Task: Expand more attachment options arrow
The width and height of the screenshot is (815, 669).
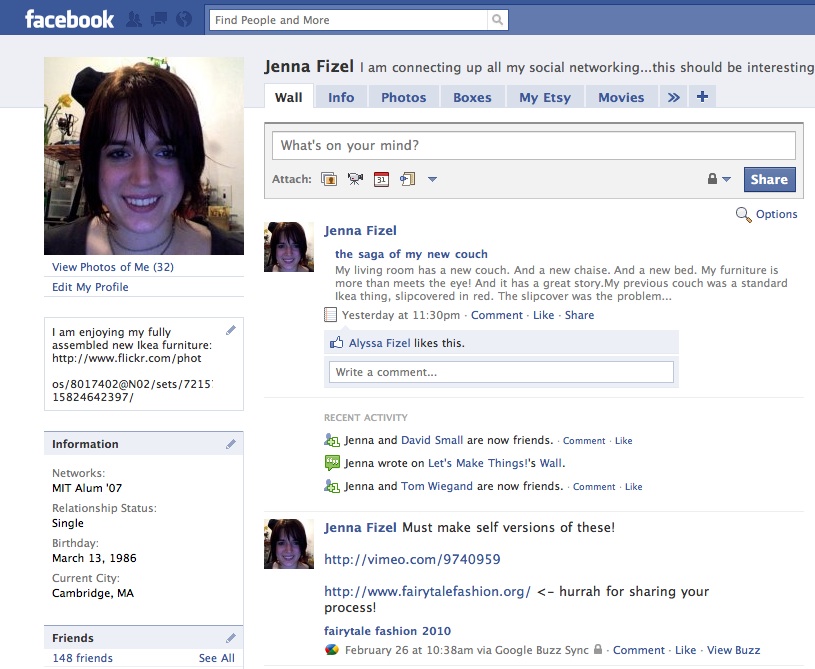Action: 432,179
